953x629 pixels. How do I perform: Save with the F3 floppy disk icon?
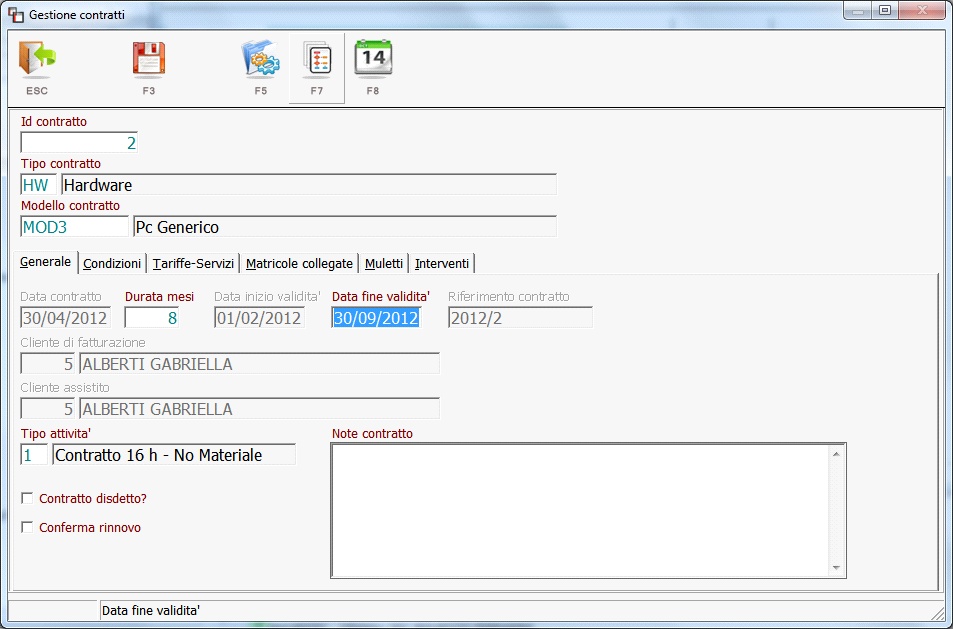(x=149, y=60)
